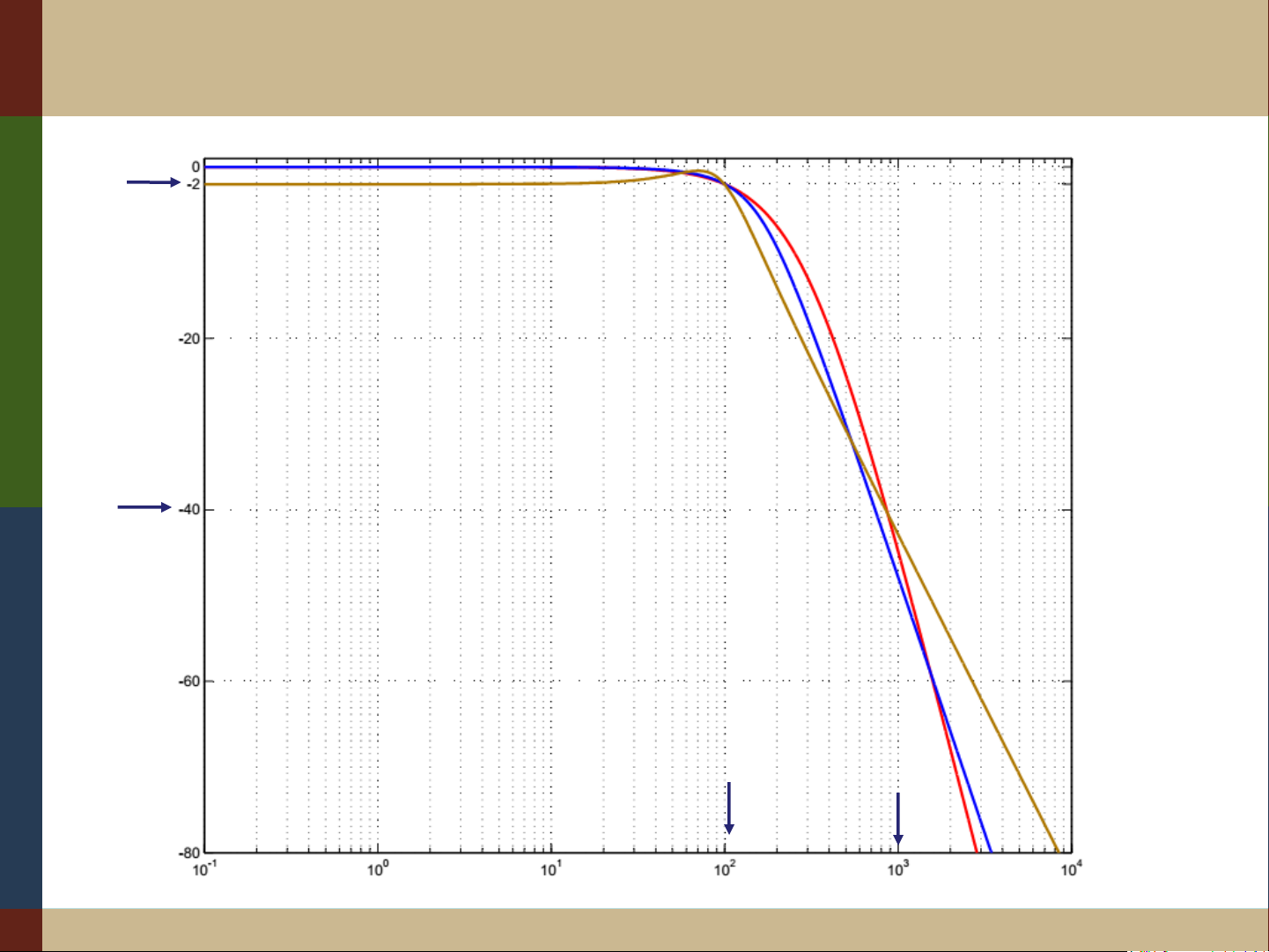Screen dimensions: 1269x952
Task: Click the arrow pointing at the -2 label
Action: pos(153,182)
